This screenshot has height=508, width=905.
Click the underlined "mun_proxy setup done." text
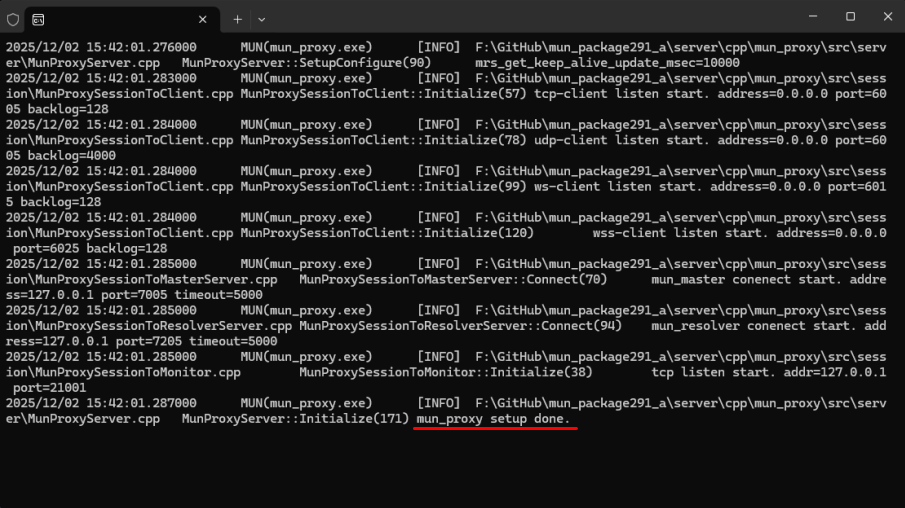494,419
